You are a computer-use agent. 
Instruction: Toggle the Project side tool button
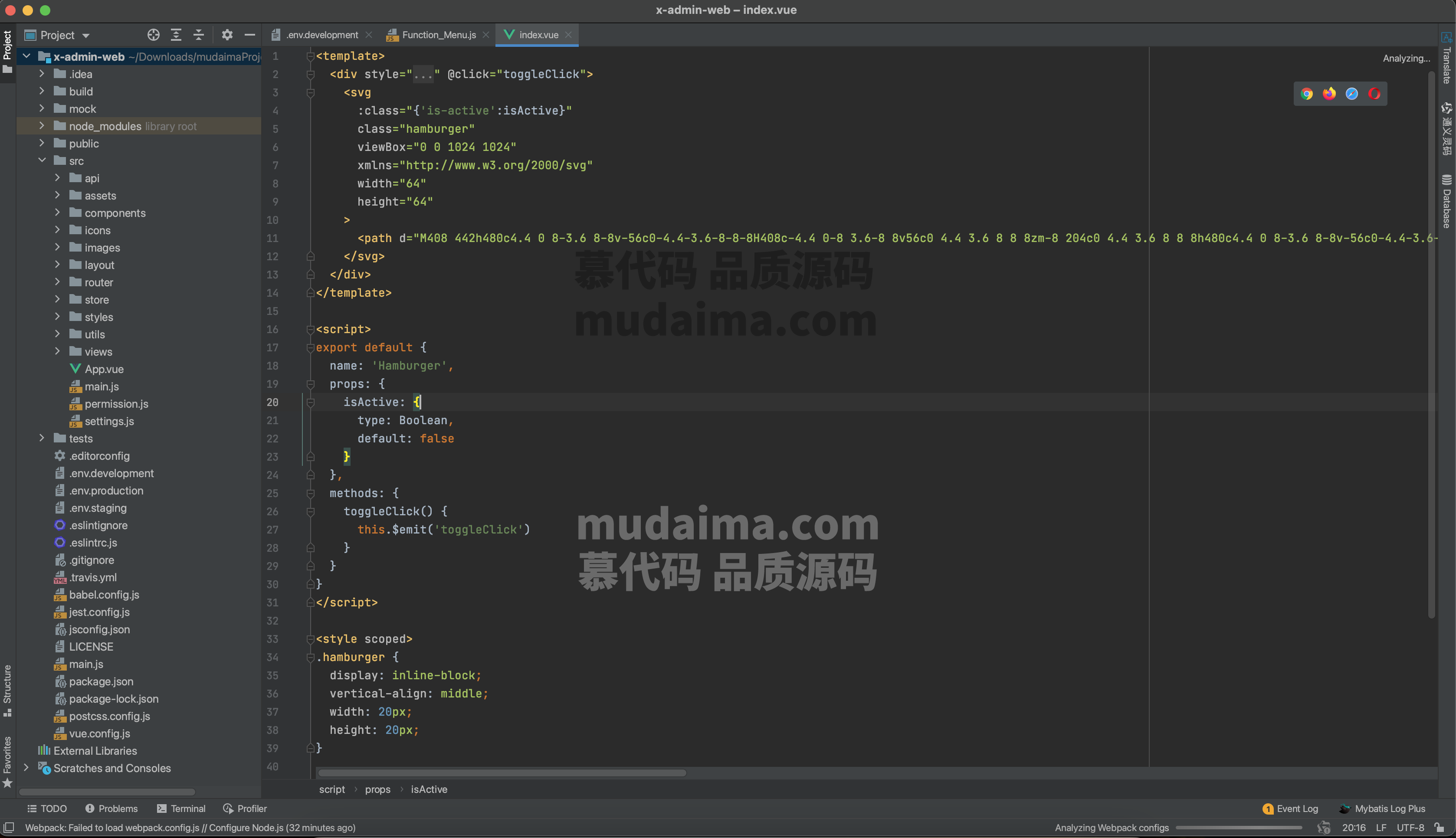[x=7, y=52]
